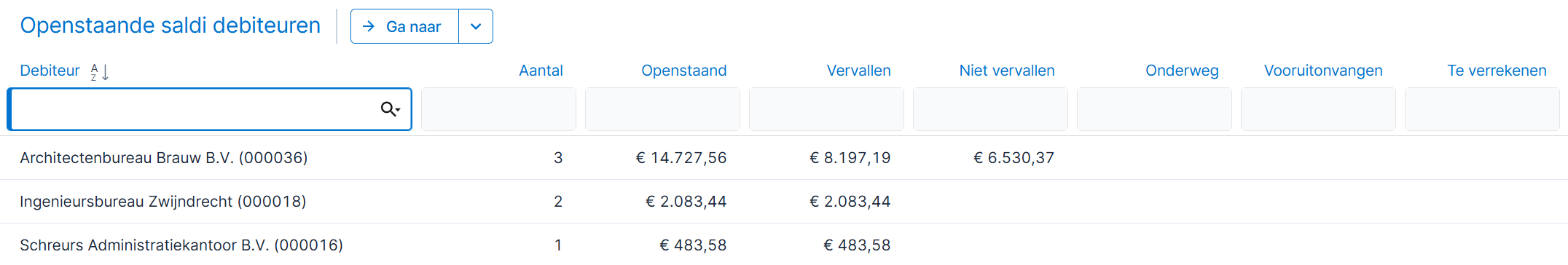Screen dimensions: 1568x265
Task: Open the Architectenbureau Brauw B.V. row
Action: (x=784, y=158)
